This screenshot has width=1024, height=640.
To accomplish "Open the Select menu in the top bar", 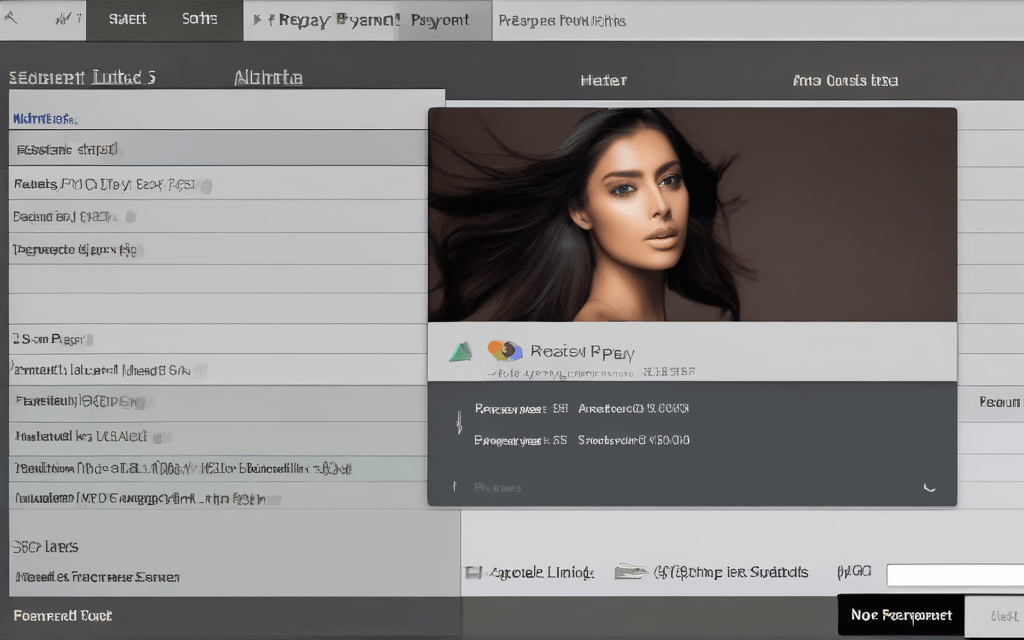I will point(127,20).
